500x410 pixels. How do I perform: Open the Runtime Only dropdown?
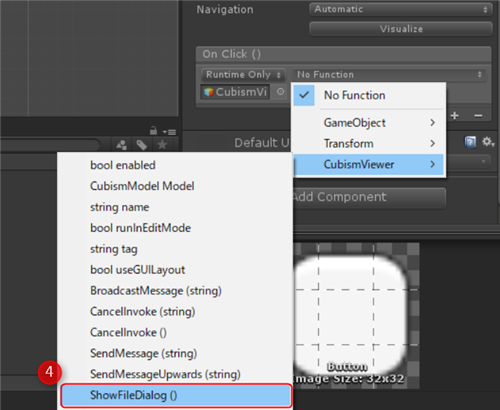coord(243,74)
